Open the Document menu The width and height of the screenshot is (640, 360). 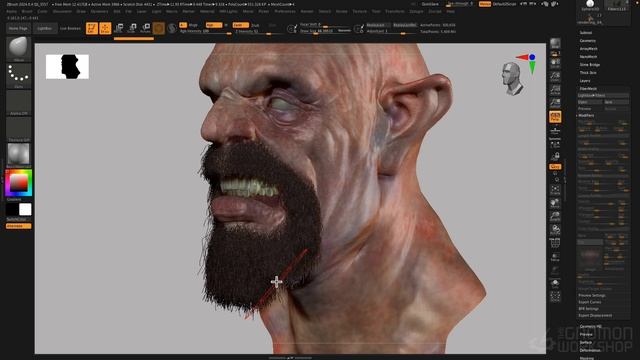[x=62, y=11]
